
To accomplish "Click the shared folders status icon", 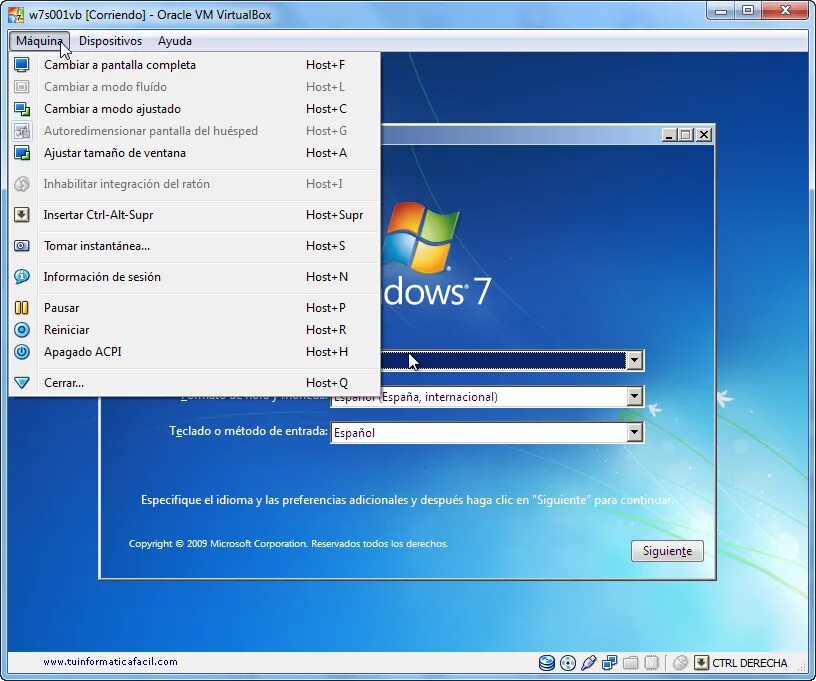I will pos(631,663).
